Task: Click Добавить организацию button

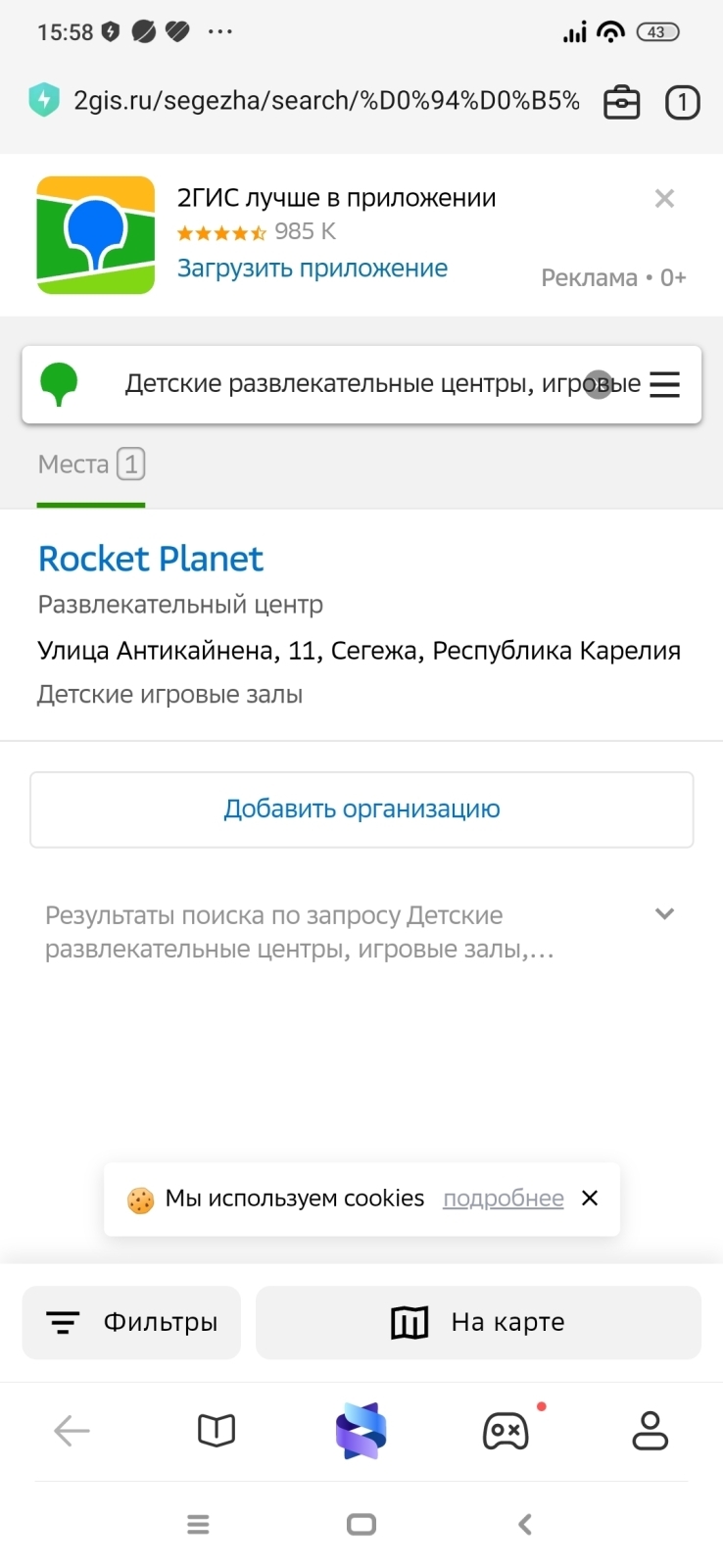Action: tap(361, 809)
